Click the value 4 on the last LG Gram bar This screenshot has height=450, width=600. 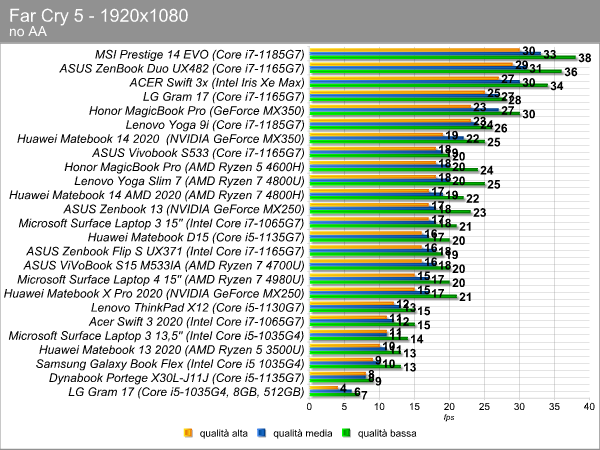(343, 388)
